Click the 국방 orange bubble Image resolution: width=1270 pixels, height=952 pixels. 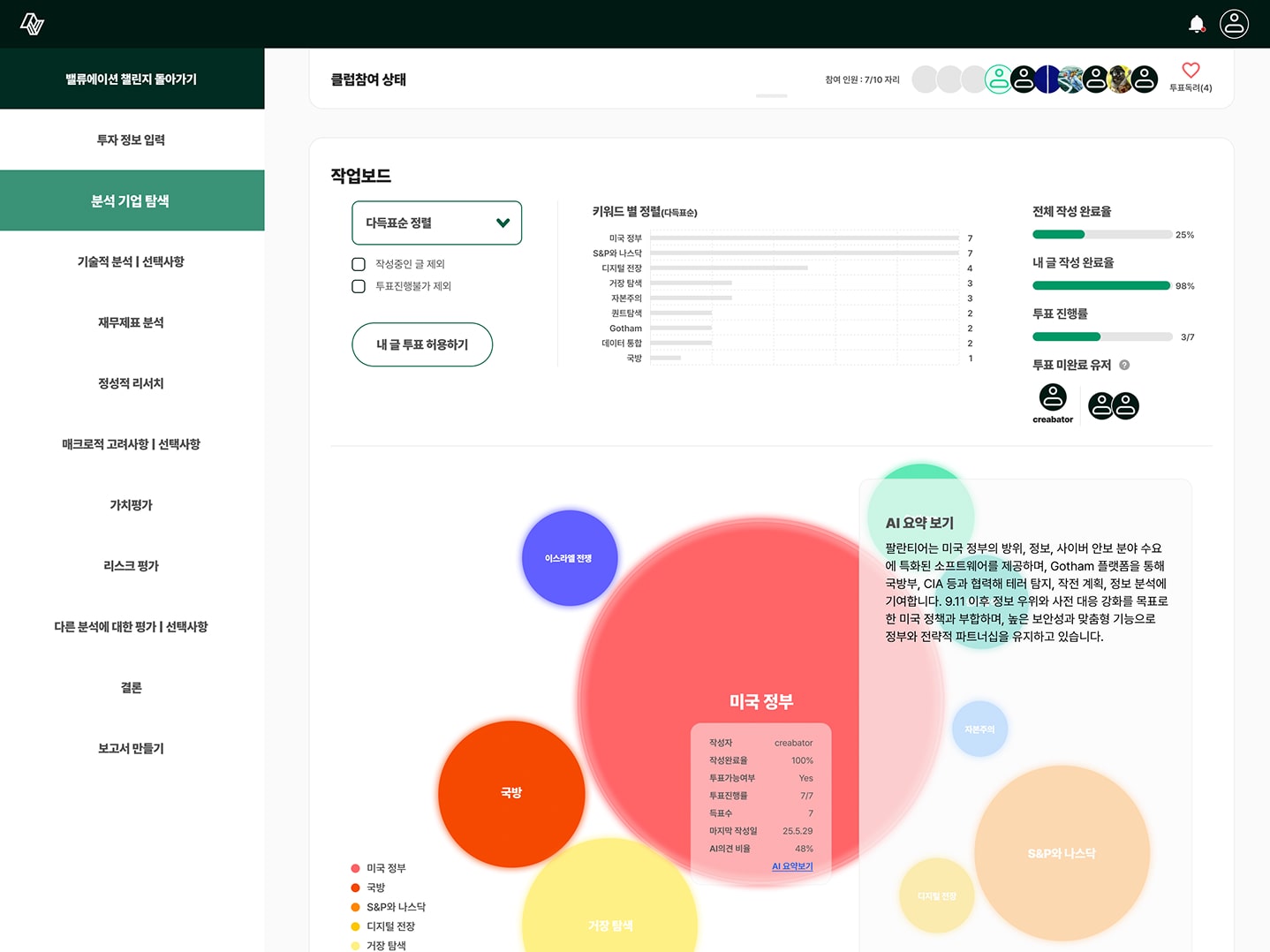[x=511, y=793]
